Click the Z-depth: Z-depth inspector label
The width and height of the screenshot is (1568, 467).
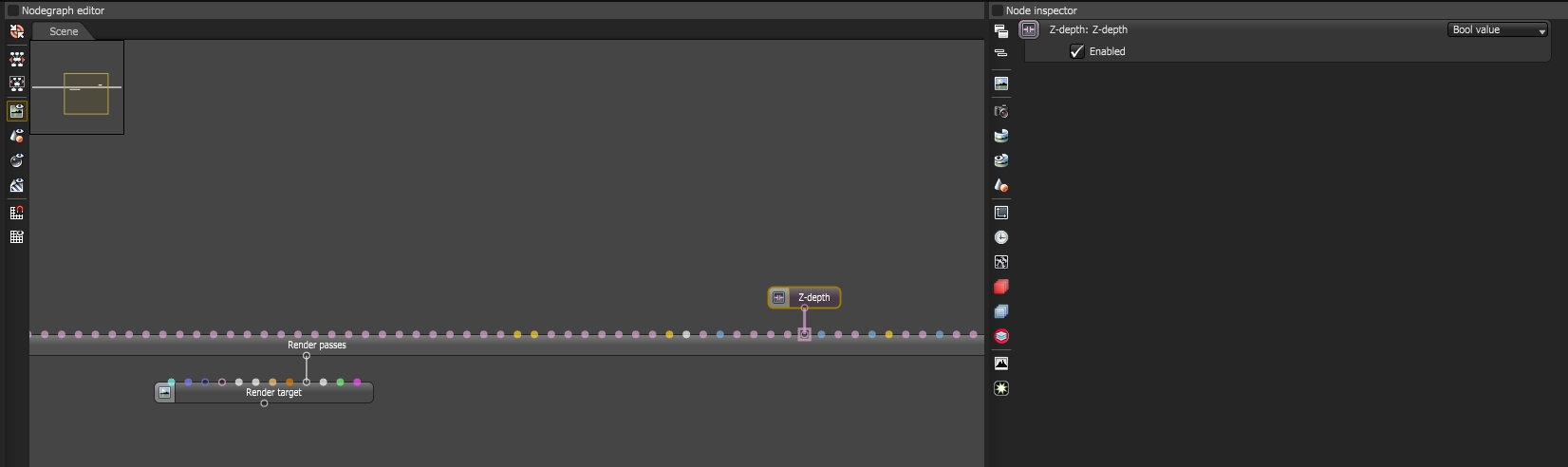coord(1088,30)
